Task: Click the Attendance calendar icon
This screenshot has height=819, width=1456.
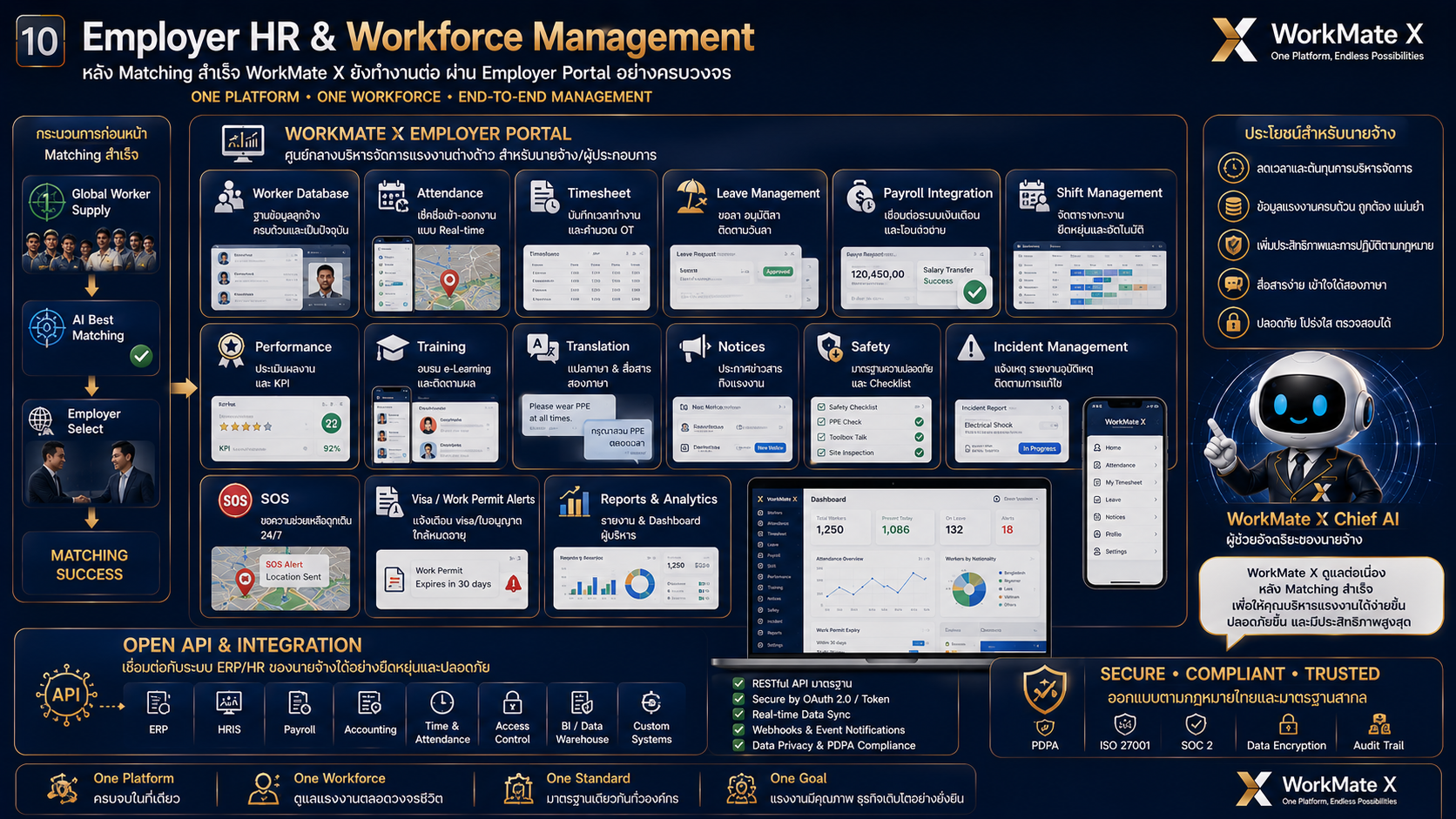Action: point(393,197)
